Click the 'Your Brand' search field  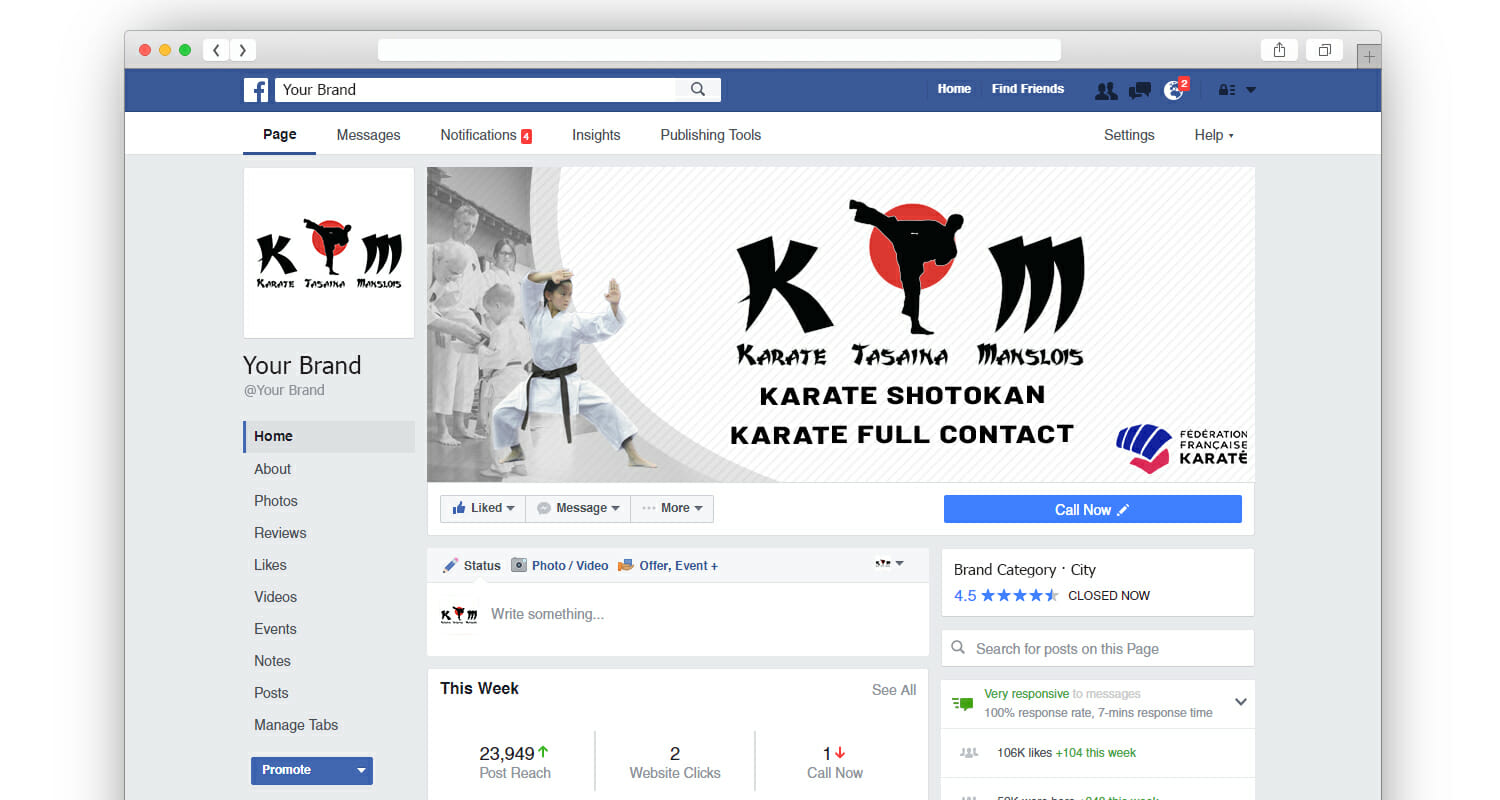click(476, 90)
